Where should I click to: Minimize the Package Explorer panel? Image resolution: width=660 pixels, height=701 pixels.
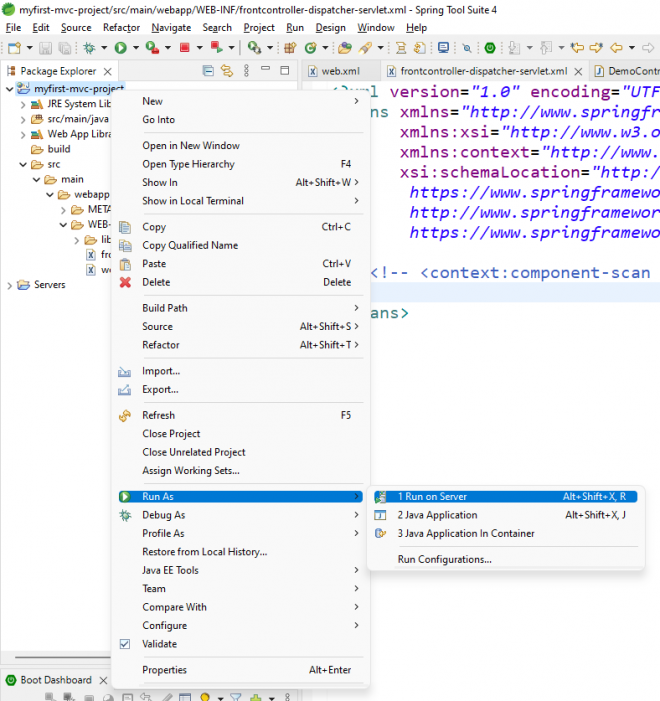(x=266, y=69)
